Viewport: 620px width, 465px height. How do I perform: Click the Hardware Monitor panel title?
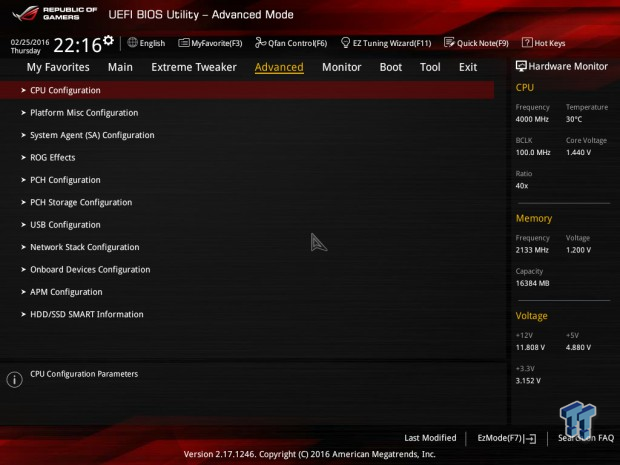(568, 66)
